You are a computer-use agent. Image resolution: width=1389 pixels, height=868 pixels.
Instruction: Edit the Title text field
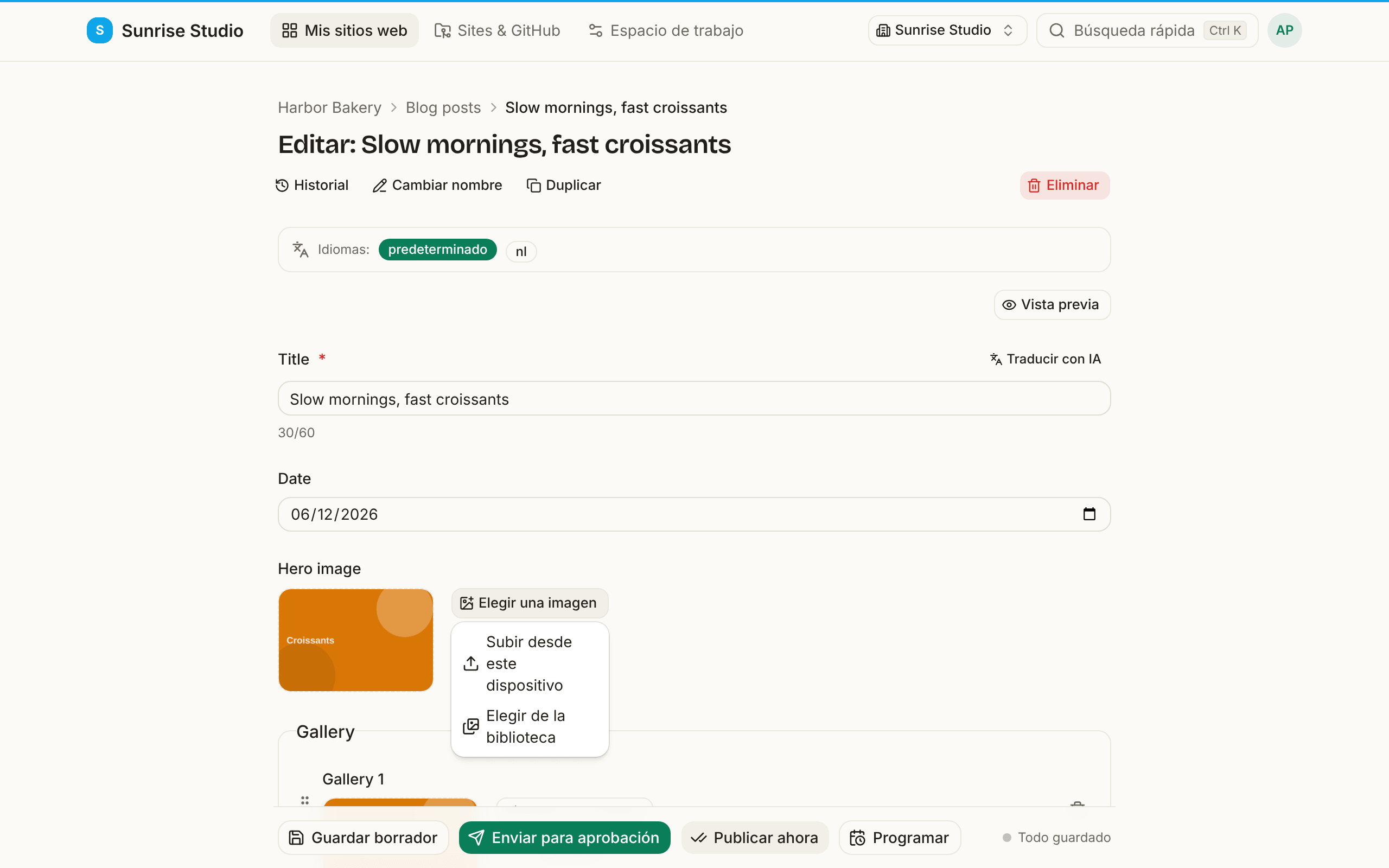click(x=694, y=399)
